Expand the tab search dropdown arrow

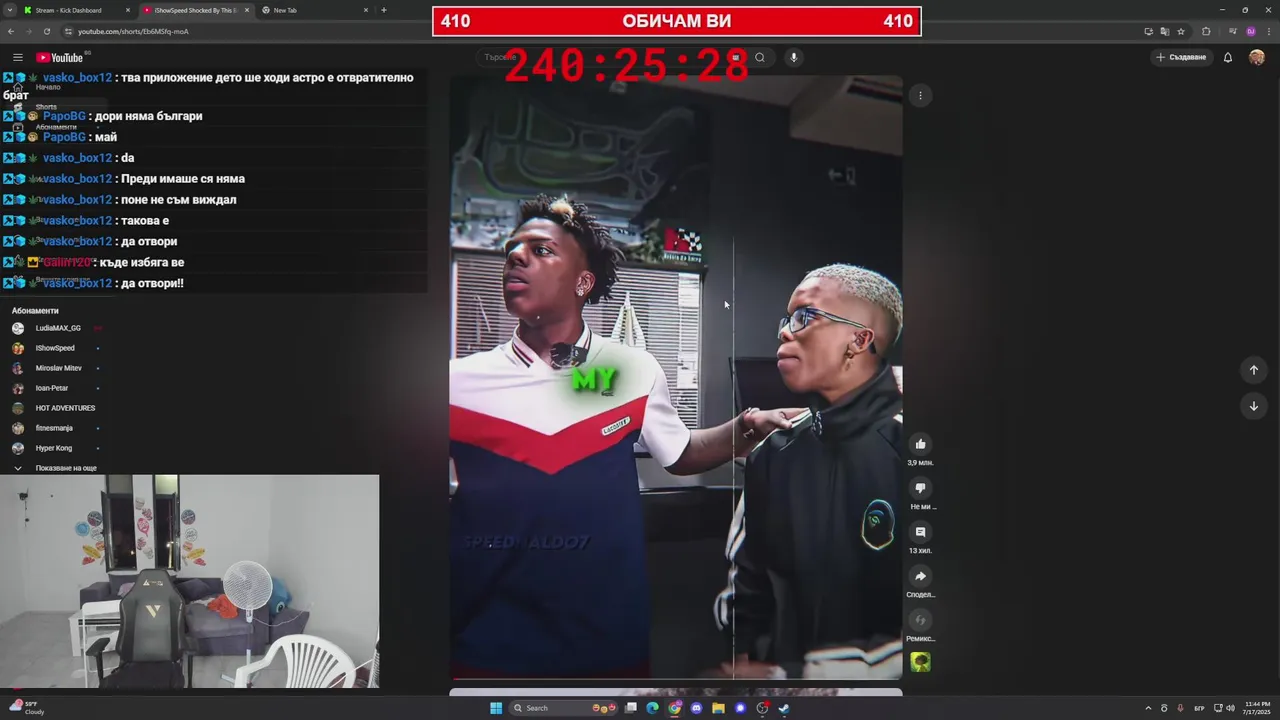pos(10,10)
